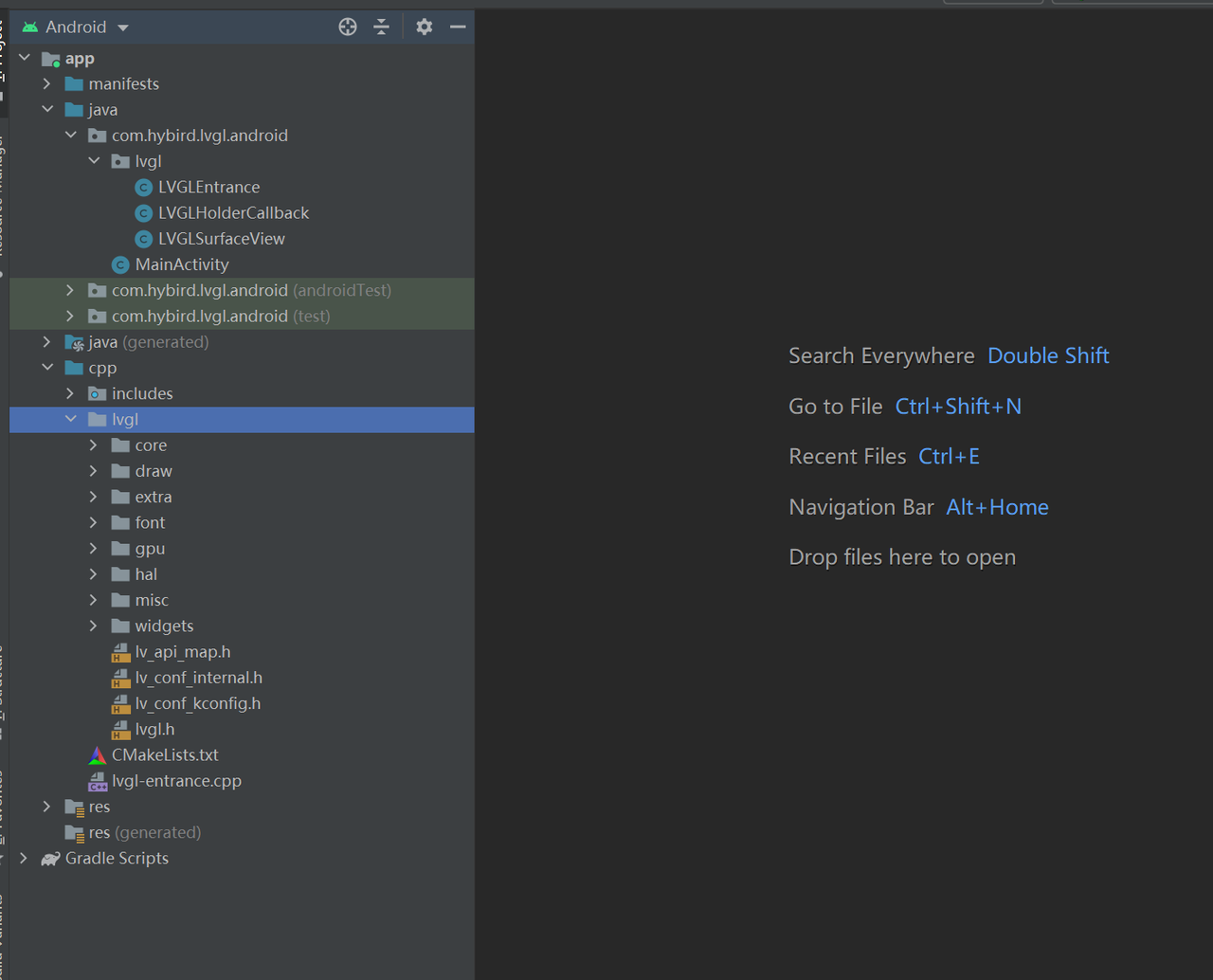Click the includes folder icon
This screenshot has width=1213, height=980.
[x=98, y=393]
